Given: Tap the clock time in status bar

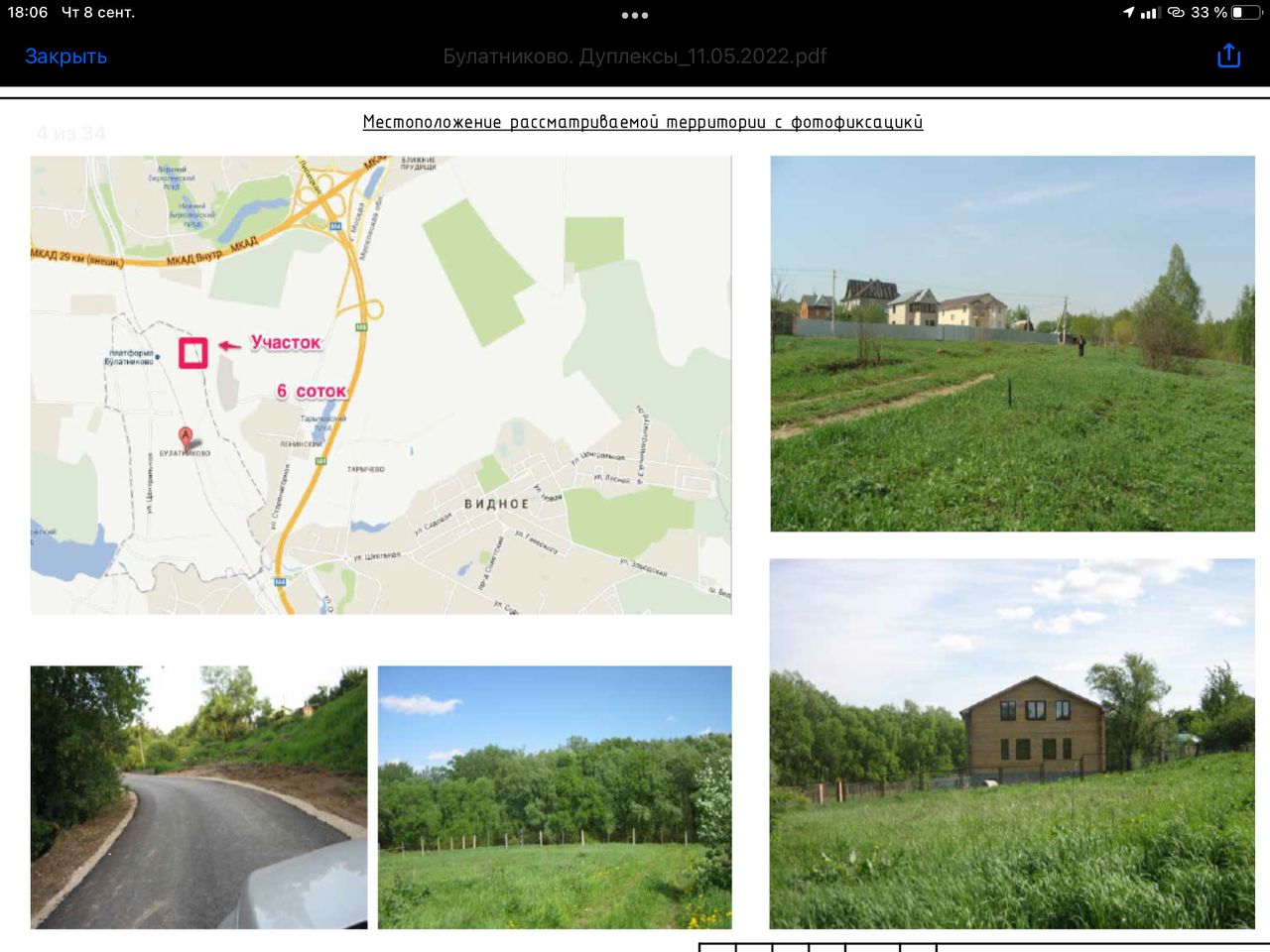Looking at the screenshot, I should pos(28,13).
